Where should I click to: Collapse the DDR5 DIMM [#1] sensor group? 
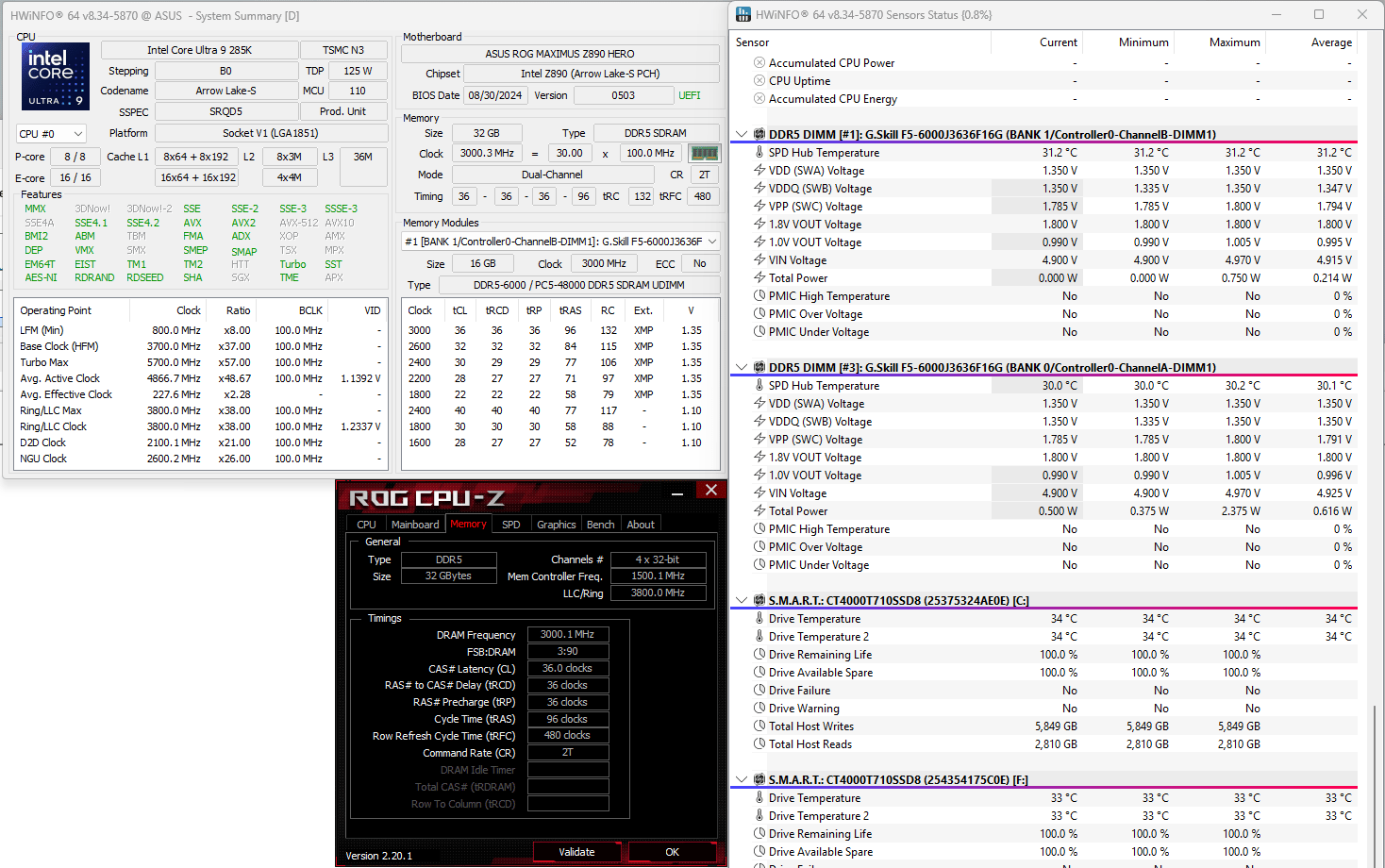click(x=742, y=135)
